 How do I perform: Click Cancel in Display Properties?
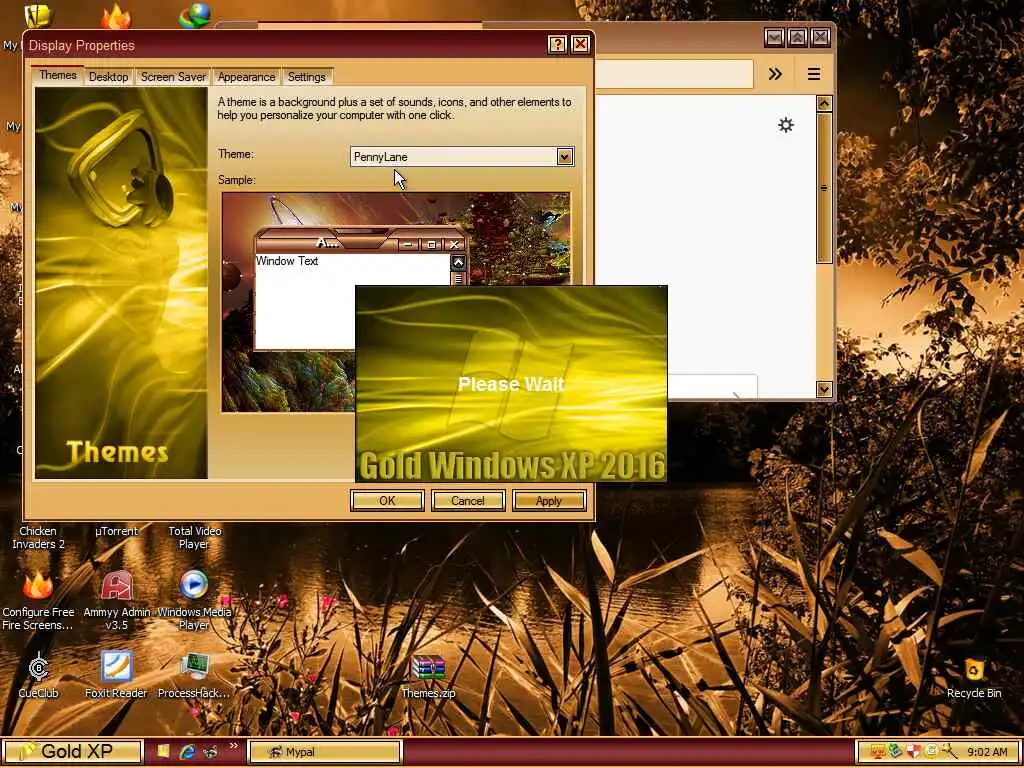click(x=468, y=501)
